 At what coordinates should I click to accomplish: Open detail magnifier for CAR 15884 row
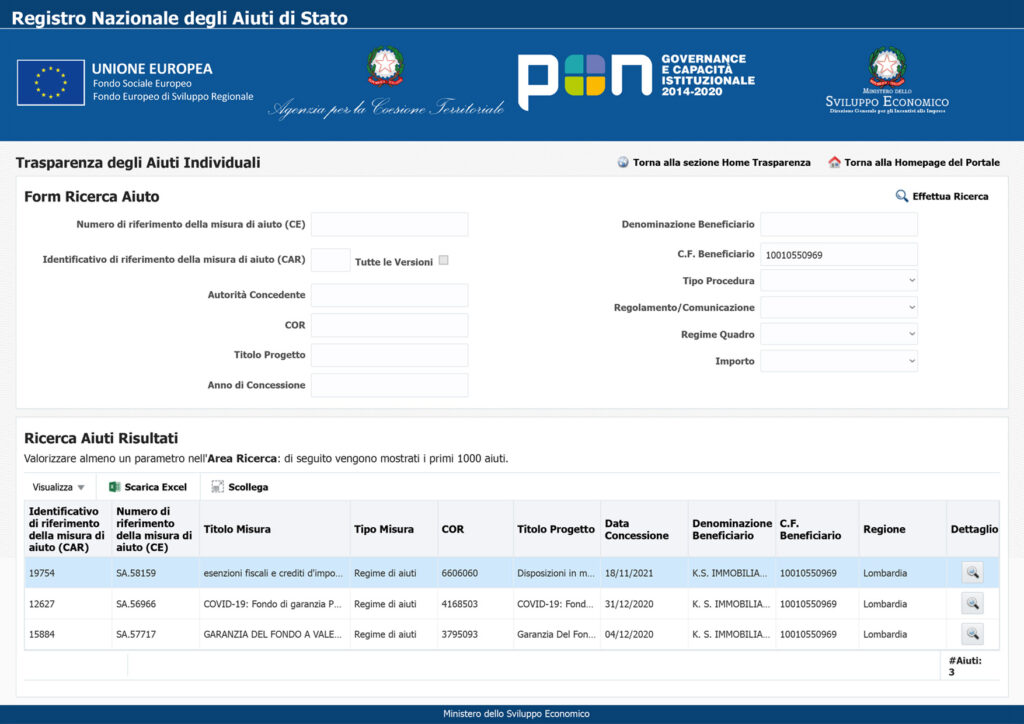[972, 634]
